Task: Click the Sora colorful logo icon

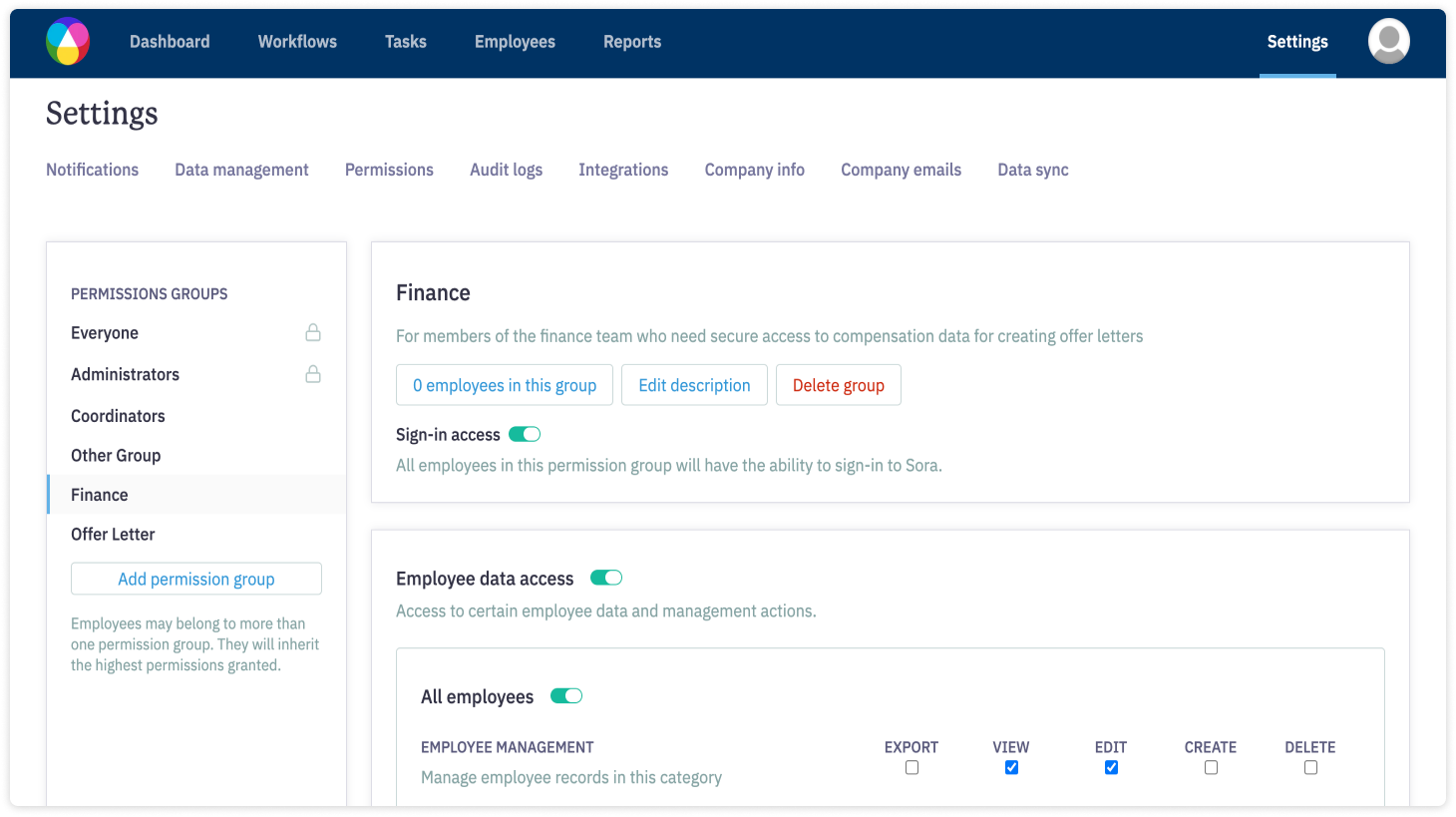Action: pos(68,42)
